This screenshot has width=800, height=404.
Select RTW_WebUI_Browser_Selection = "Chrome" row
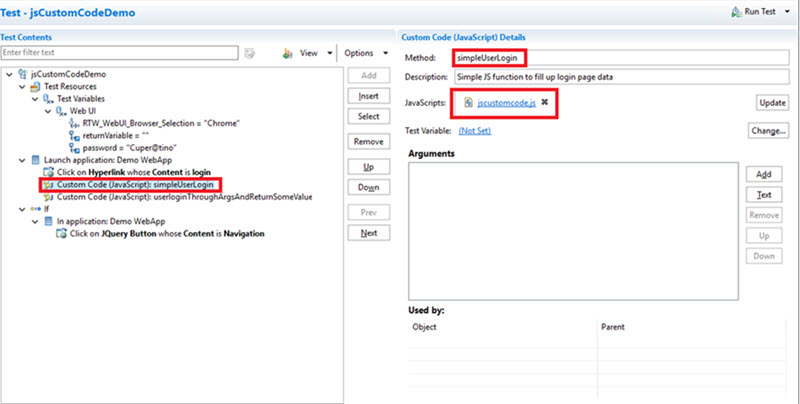click(161, 123)
